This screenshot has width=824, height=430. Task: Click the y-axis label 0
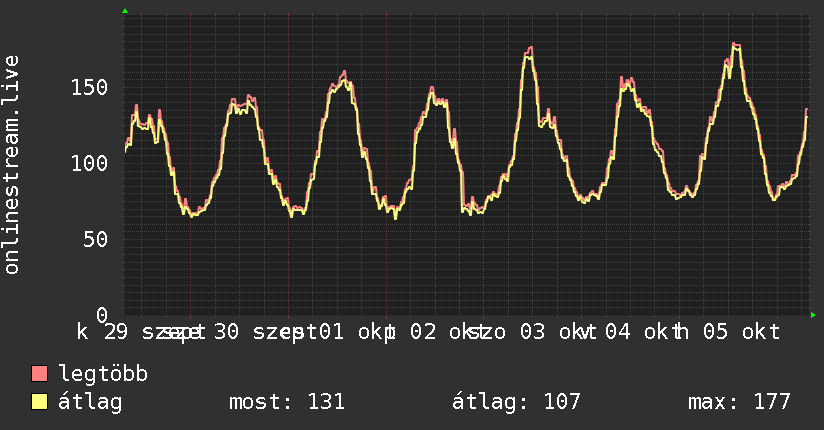pos(102,315)
